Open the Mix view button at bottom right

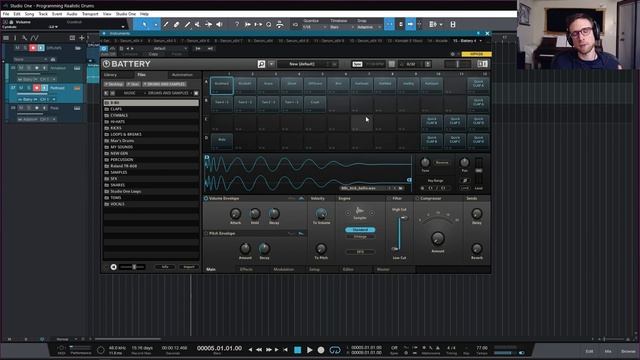tap(608, 351)
